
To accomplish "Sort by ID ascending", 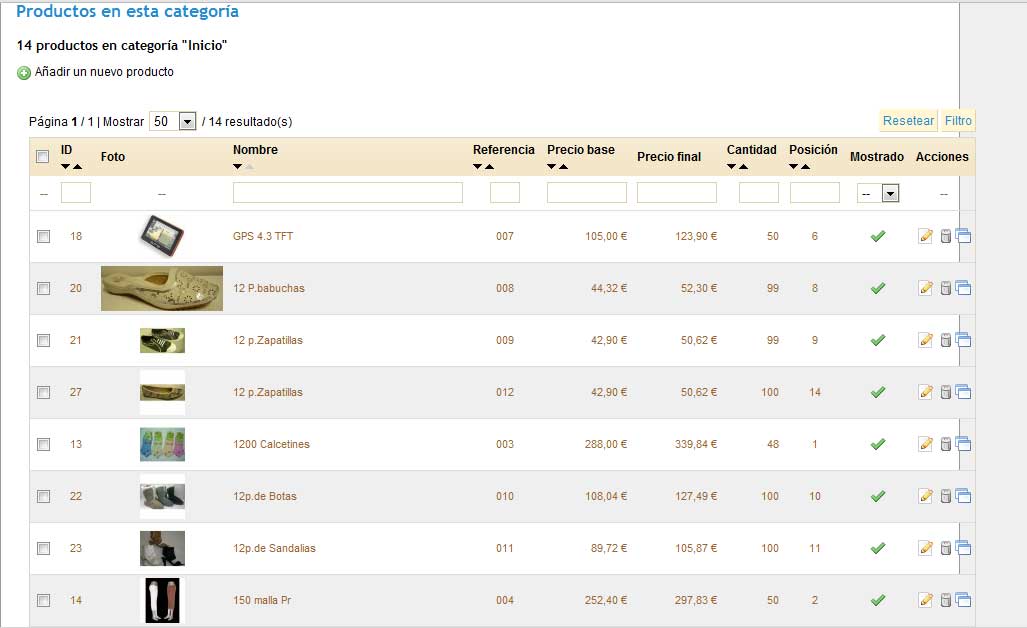I will coord(77,167).
